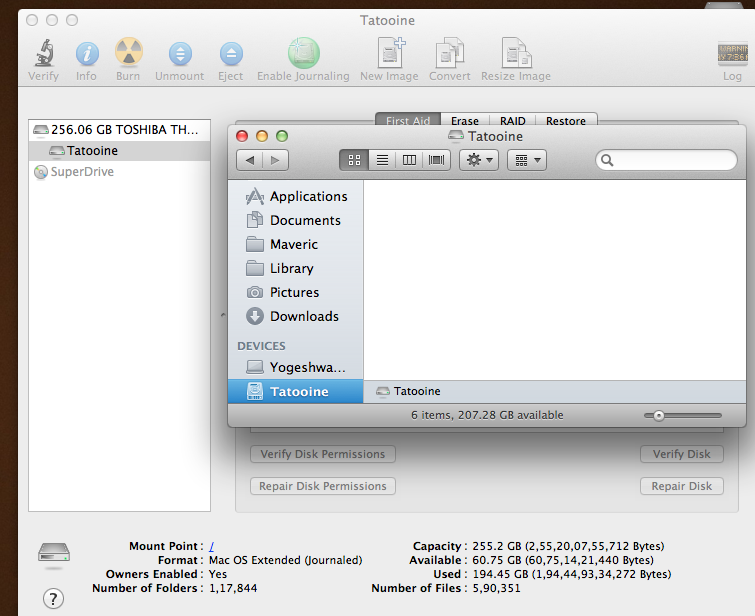Switch to the First Aid tab
Viewport: 755px width, 616px height.
[x=408, y=120]
